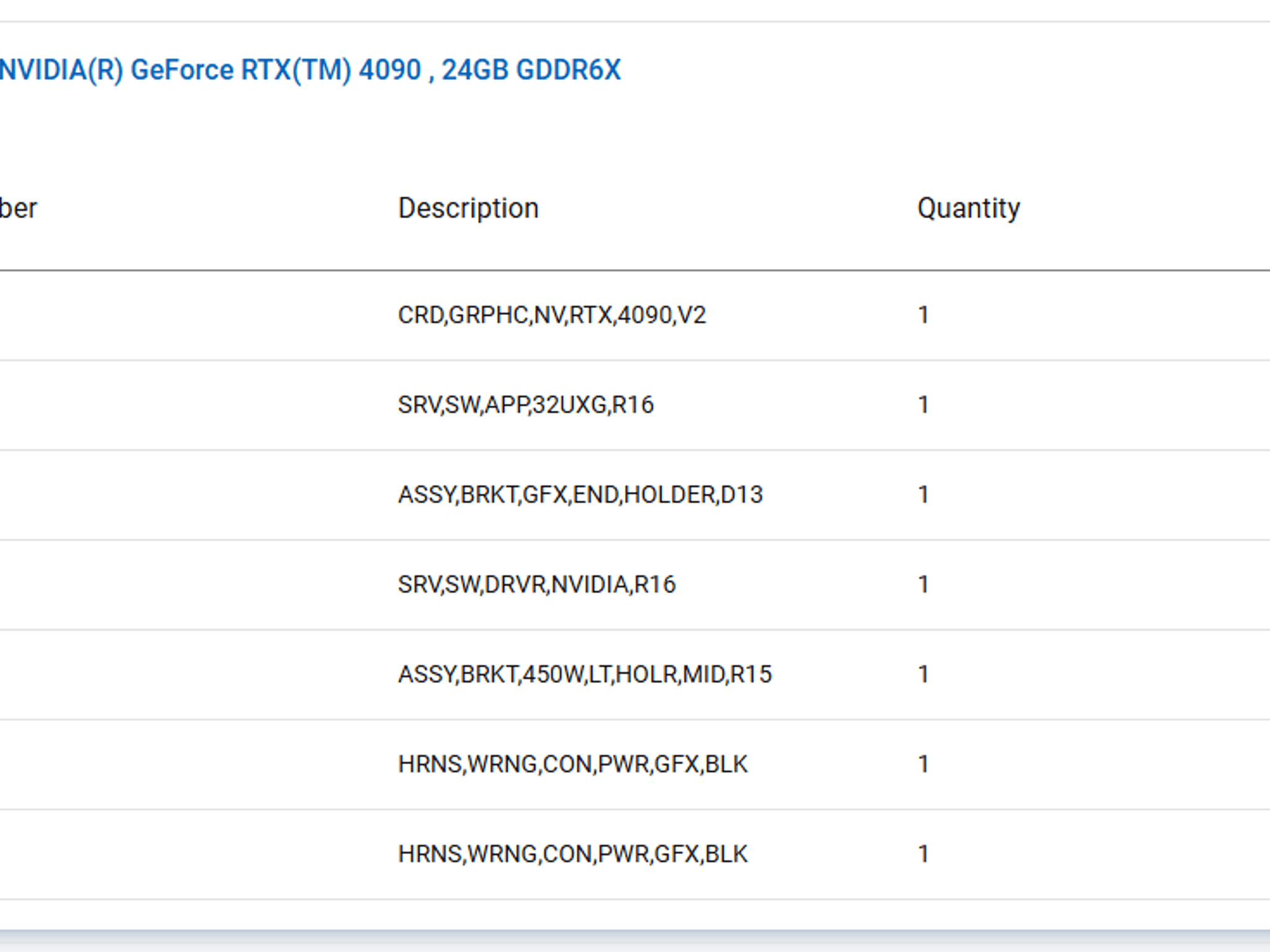Click quantity 1 in the SRV,SW,APP,32UXG,R16 row
Image resolution: width=1270 pixels, height=952 pixels.
pos(923,405)
